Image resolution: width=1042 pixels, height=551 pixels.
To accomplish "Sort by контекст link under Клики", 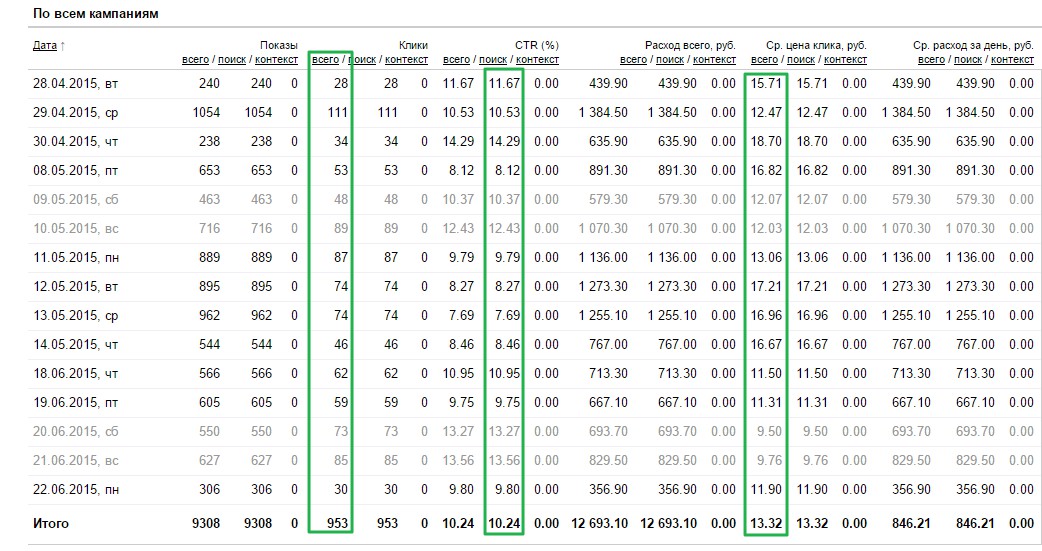I will coord(407,59).
